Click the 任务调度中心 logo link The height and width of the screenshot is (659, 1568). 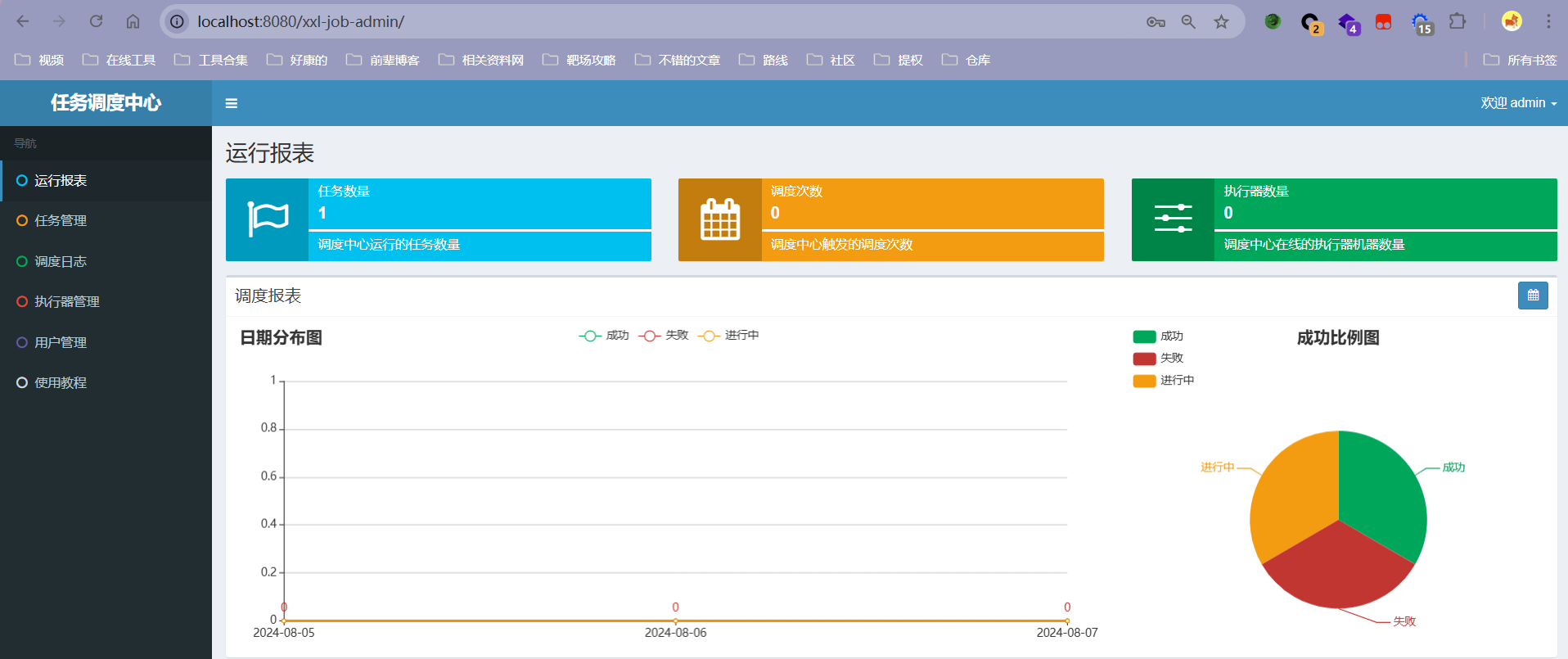[106, 103]
